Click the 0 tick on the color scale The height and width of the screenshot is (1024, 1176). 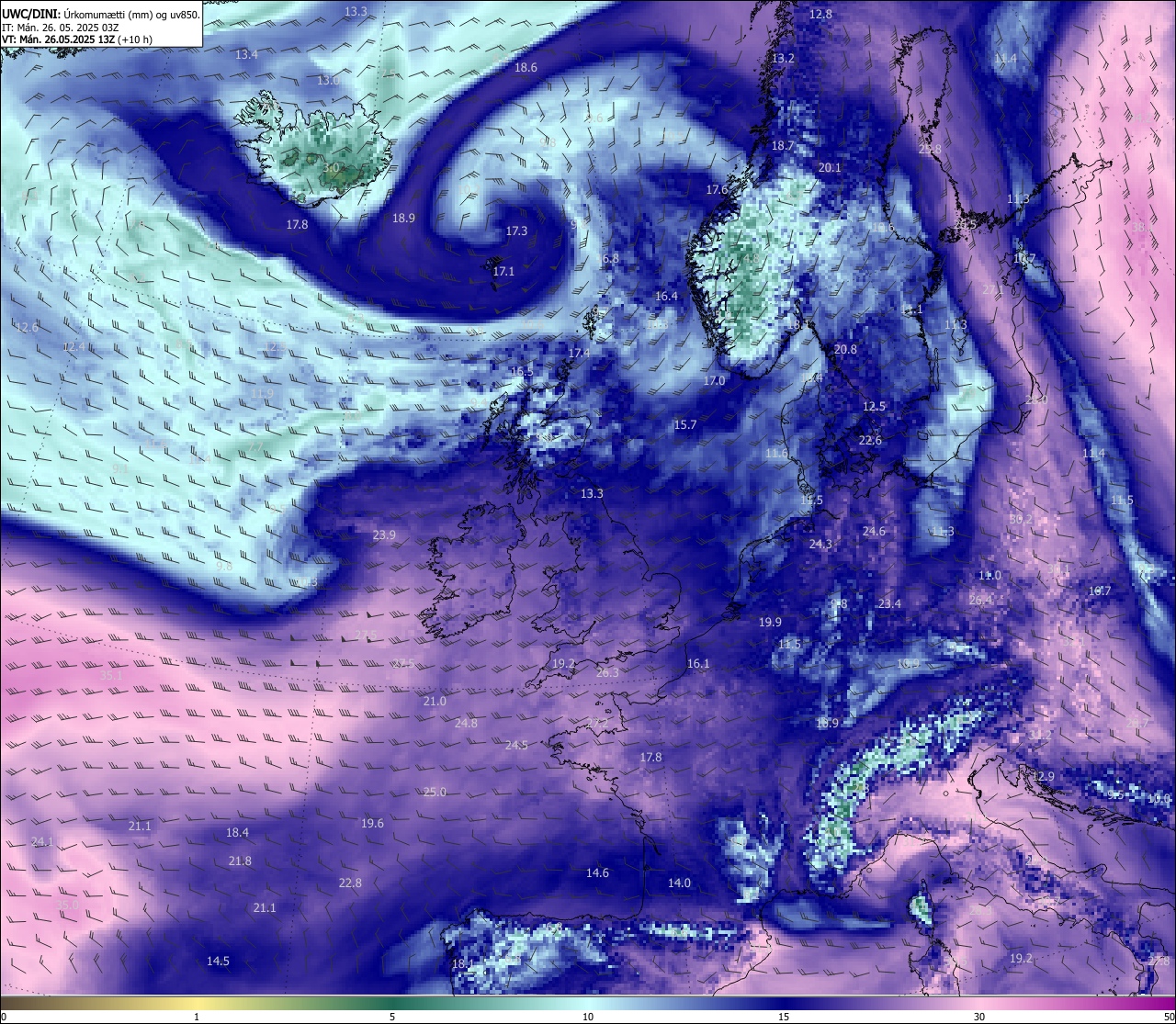click(4, 1017)
